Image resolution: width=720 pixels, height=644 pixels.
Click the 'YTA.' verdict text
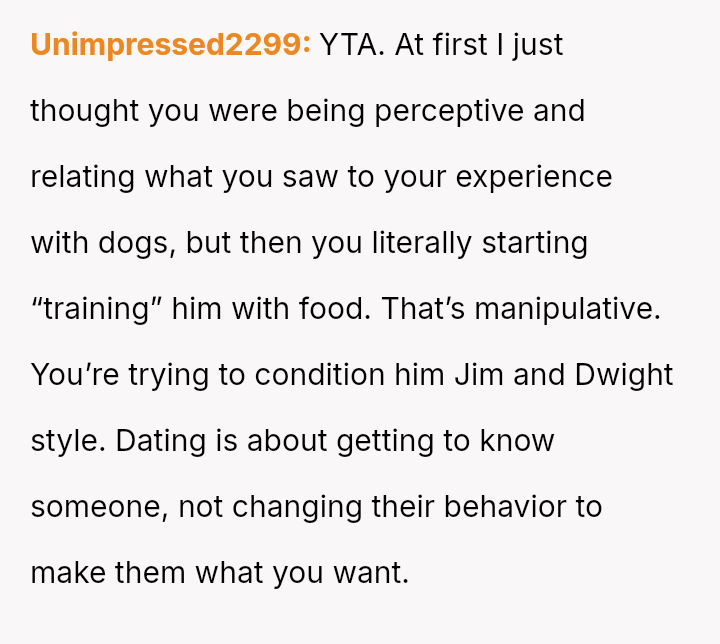point(352,45)
